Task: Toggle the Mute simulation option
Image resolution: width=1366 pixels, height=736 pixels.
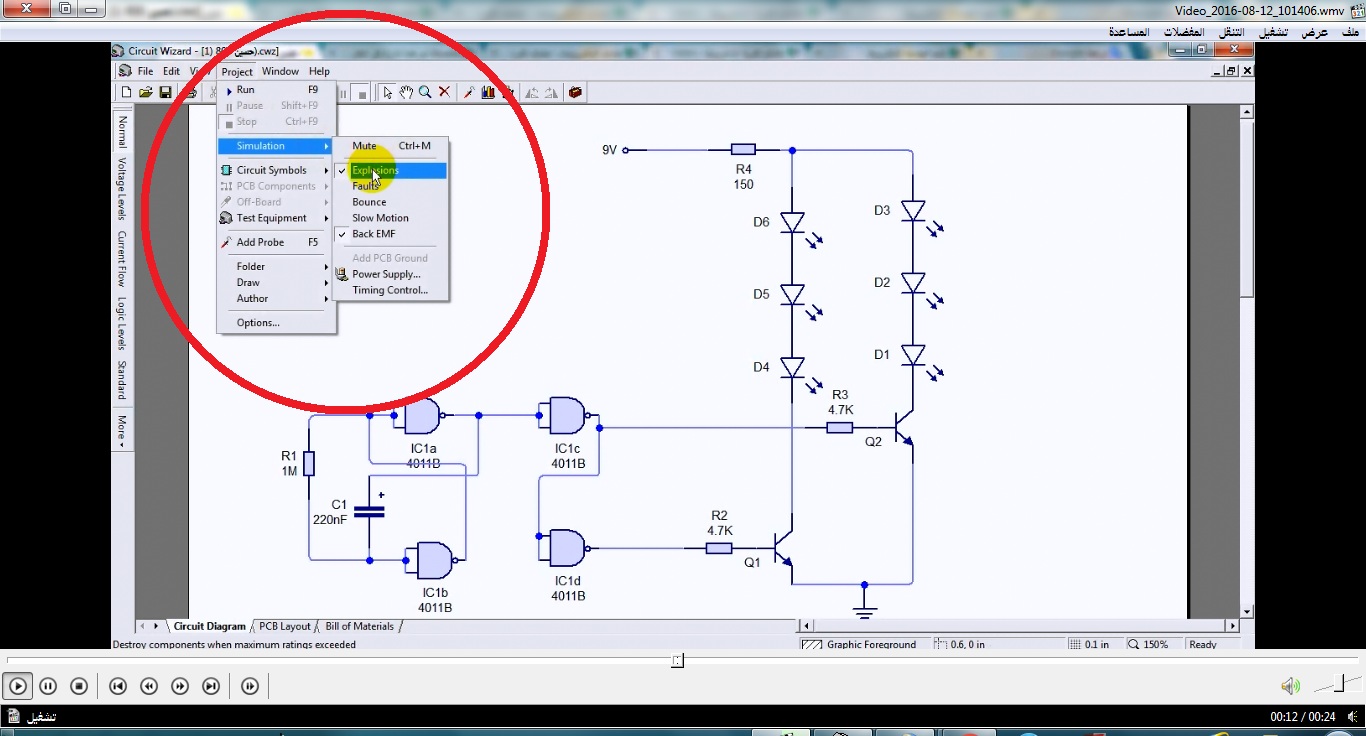Action: (391, 146)
